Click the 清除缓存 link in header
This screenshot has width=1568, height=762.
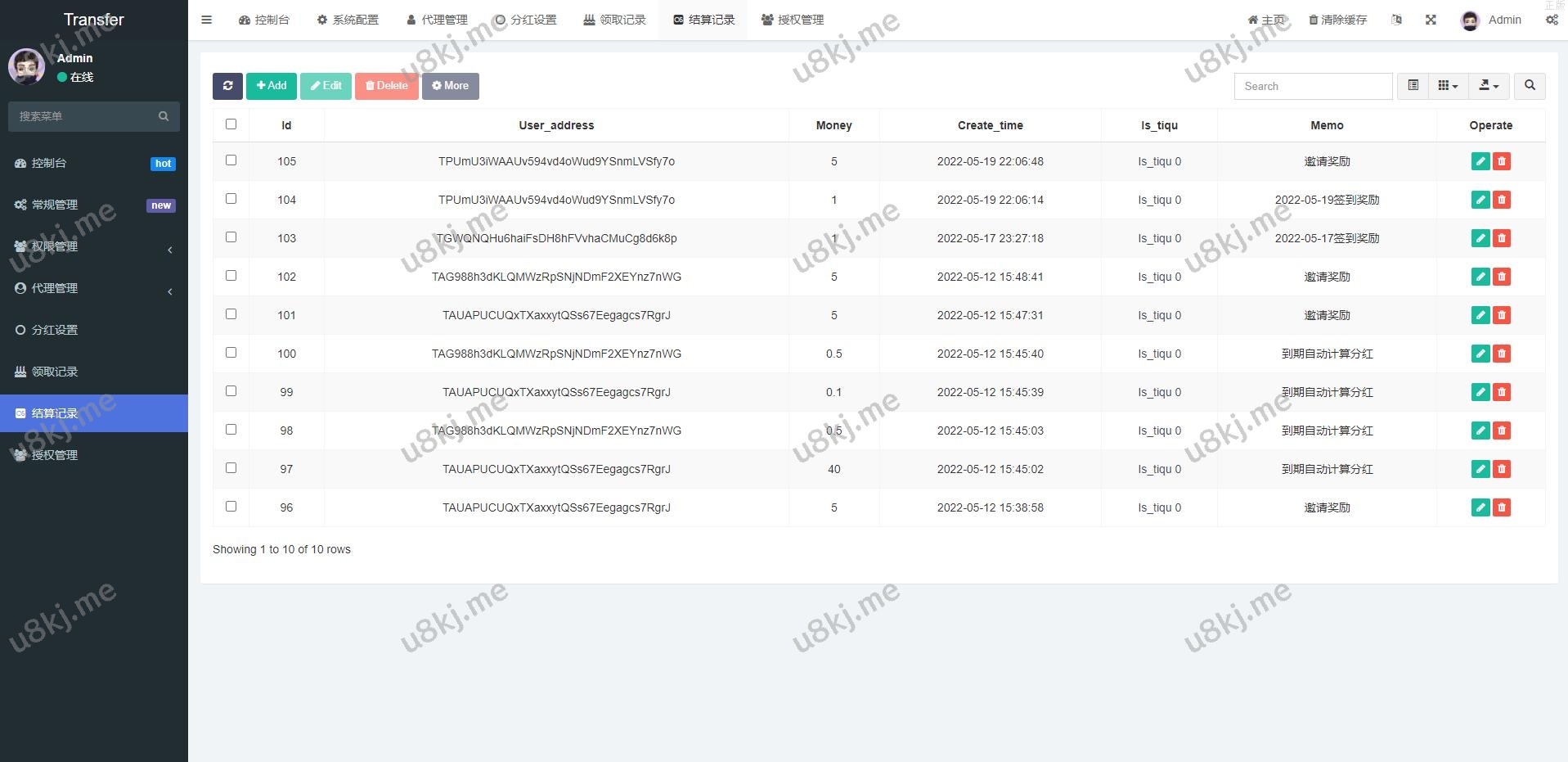click(1337, 20)
